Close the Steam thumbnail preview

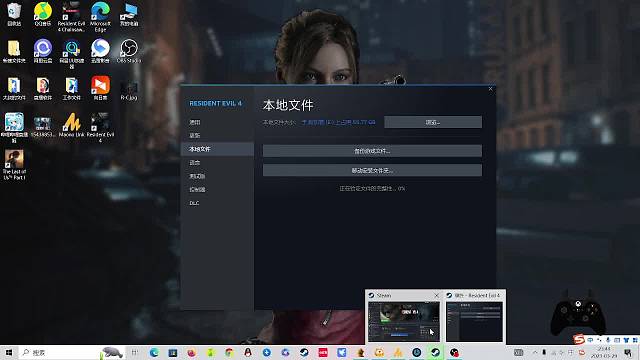click(x=436, y=295)
